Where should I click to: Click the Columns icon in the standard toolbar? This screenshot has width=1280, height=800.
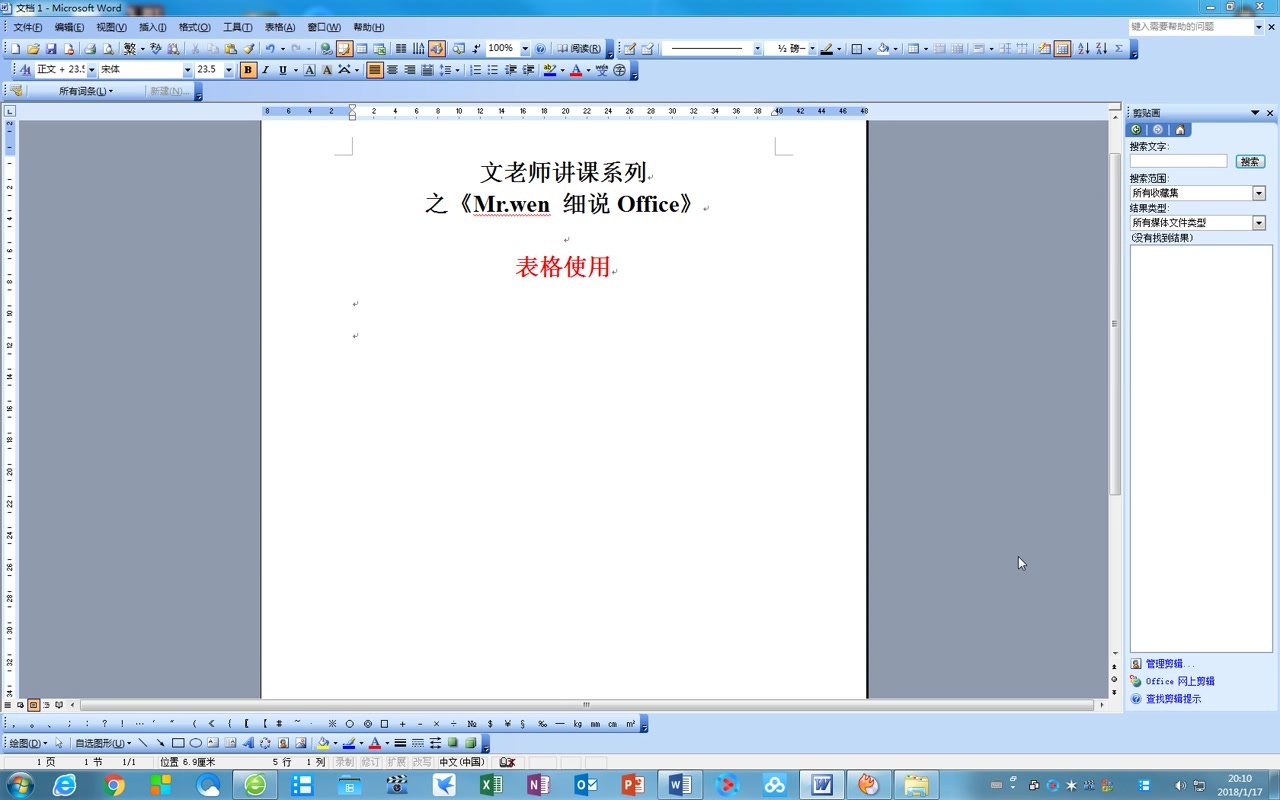(x=400, y=48)
